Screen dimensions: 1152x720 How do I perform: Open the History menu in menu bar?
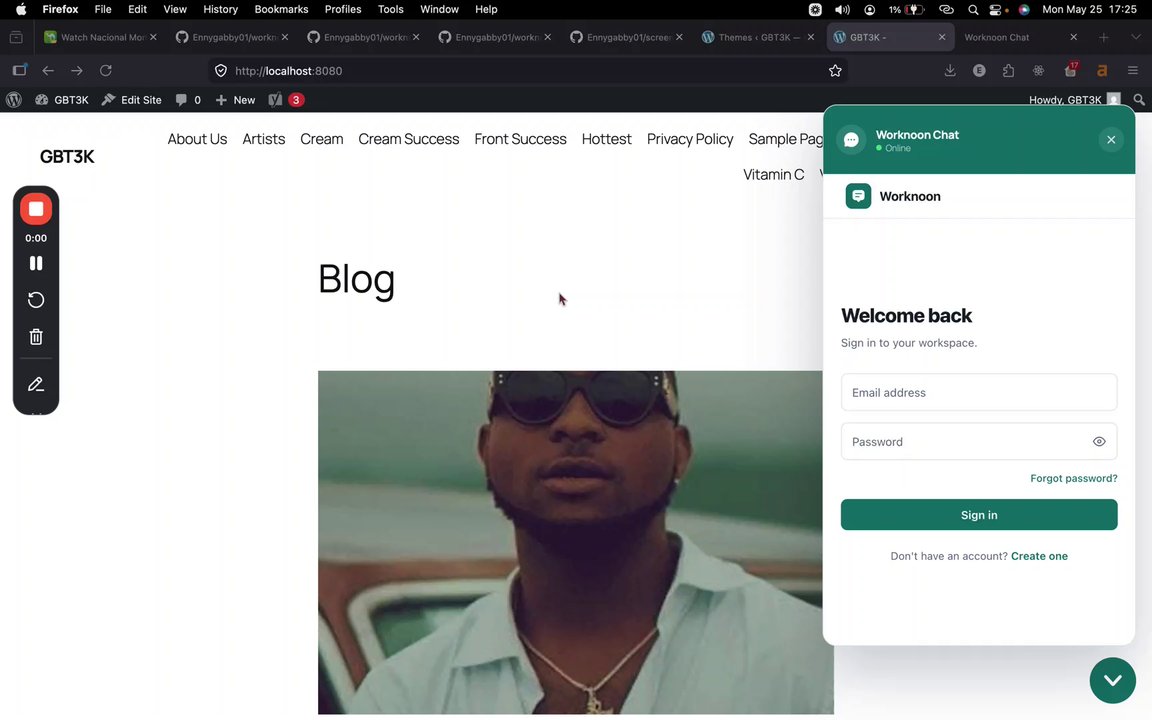[220, 9]
